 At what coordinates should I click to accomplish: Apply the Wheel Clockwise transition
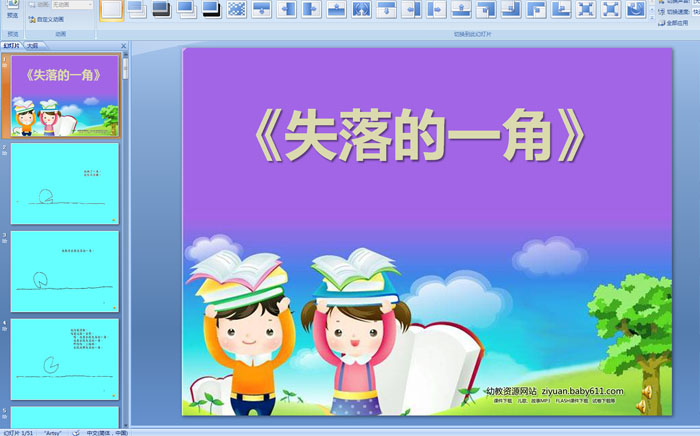(x=637, y=9)
